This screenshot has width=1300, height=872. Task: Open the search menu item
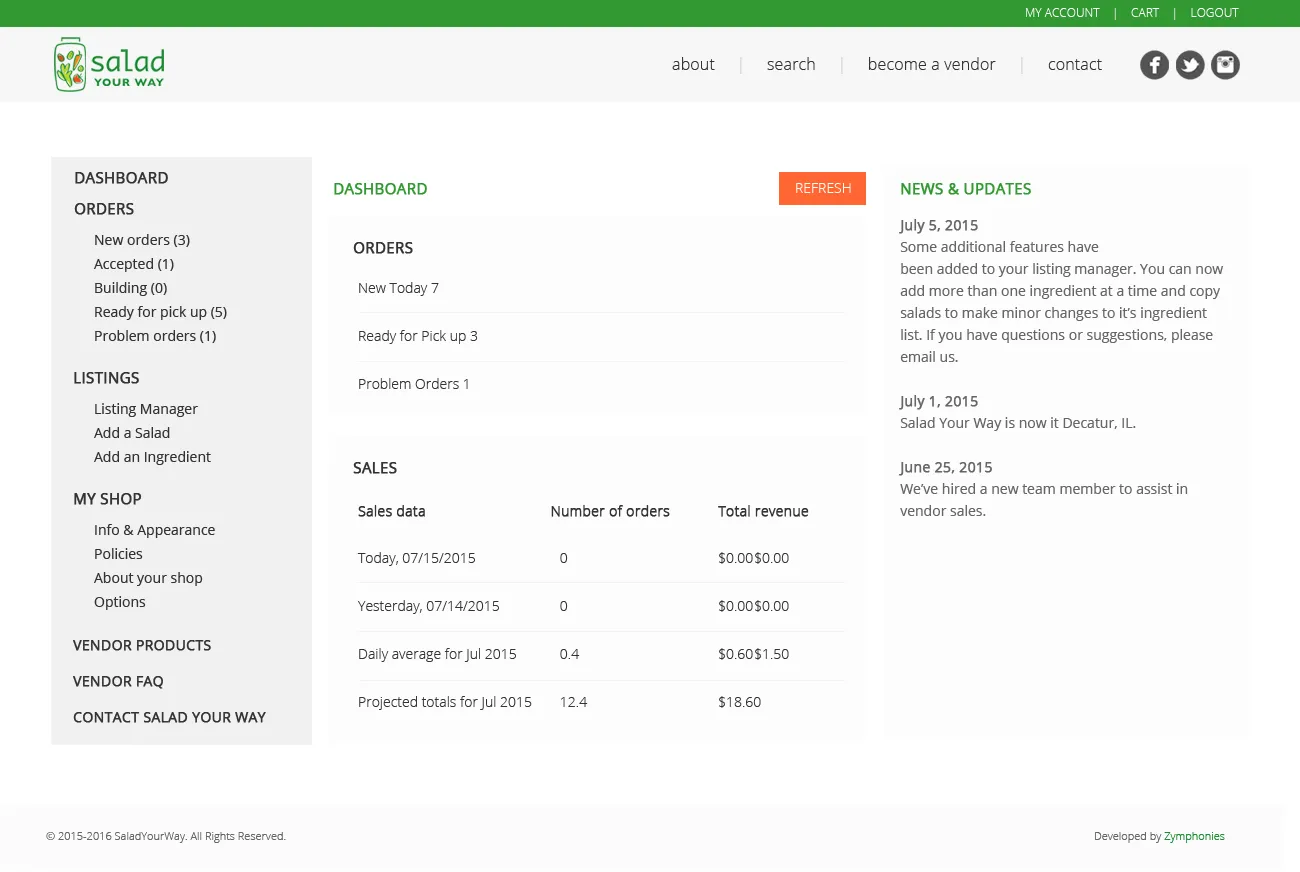click(x=791, y=64)
